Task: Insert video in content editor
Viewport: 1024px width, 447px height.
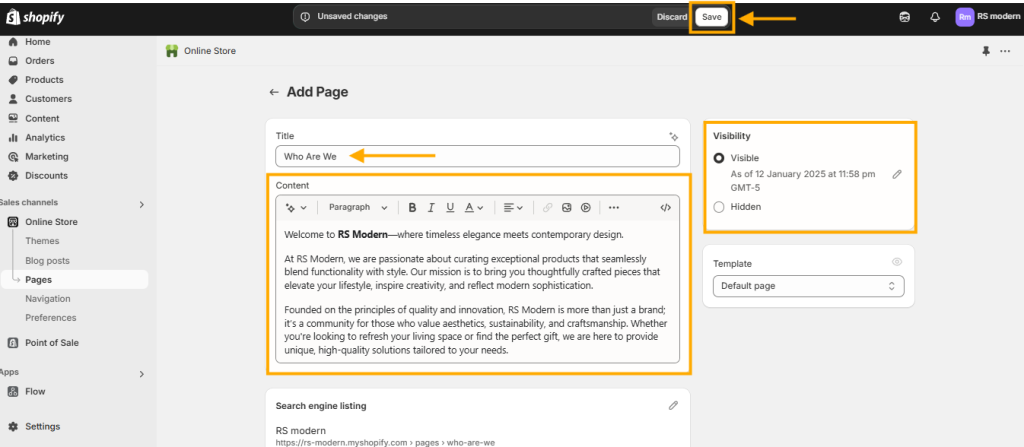Action: [x=586, y=208]
